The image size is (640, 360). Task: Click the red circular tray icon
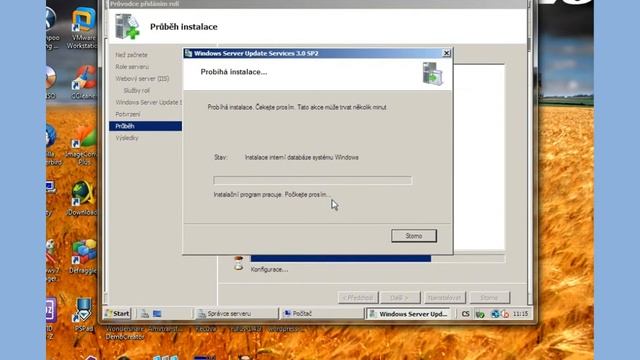(505, 314)
